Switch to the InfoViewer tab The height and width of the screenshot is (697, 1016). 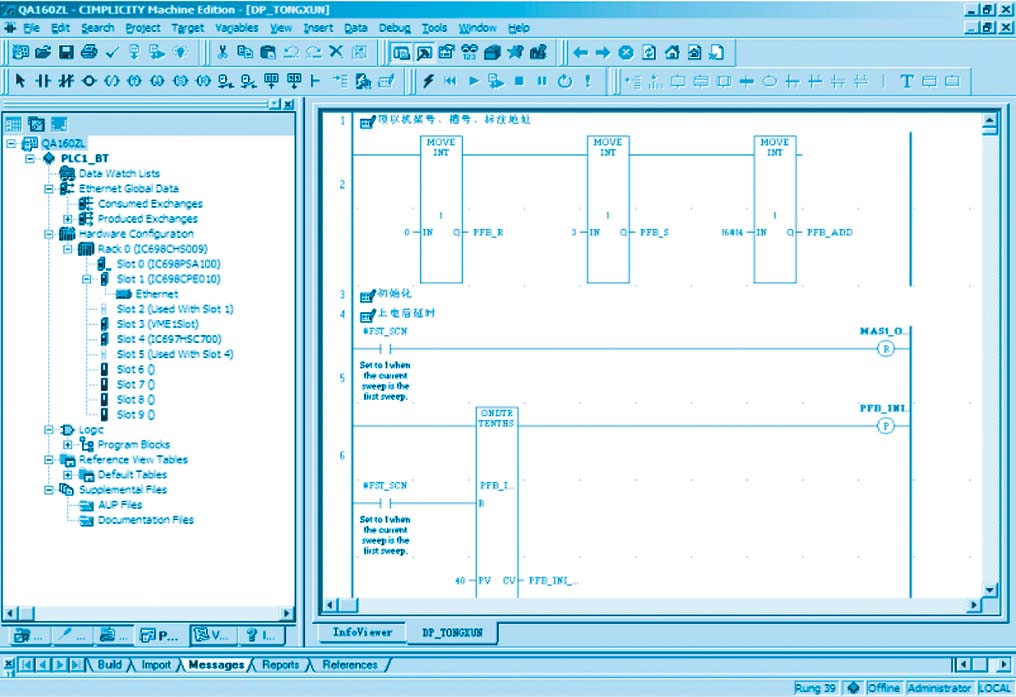pos(362,632)
